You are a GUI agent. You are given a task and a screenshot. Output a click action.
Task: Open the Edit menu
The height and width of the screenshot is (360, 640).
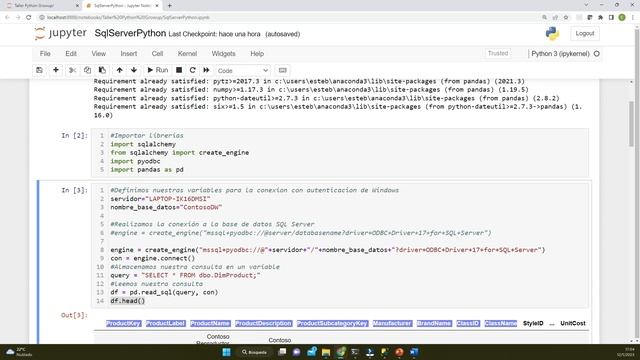tap(71, 53)
